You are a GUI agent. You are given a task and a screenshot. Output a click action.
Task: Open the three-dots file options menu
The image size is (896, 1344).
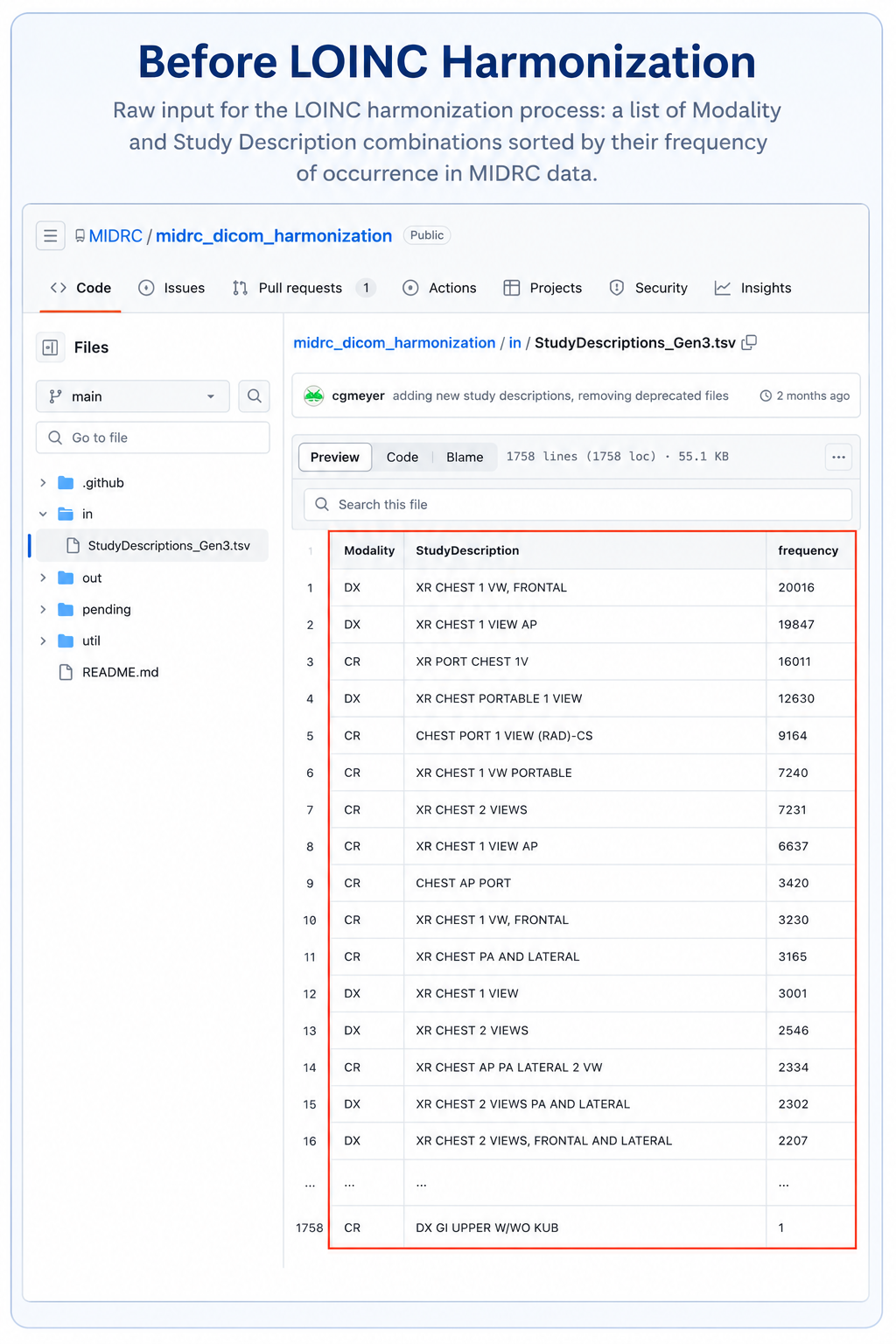(838, 457)
